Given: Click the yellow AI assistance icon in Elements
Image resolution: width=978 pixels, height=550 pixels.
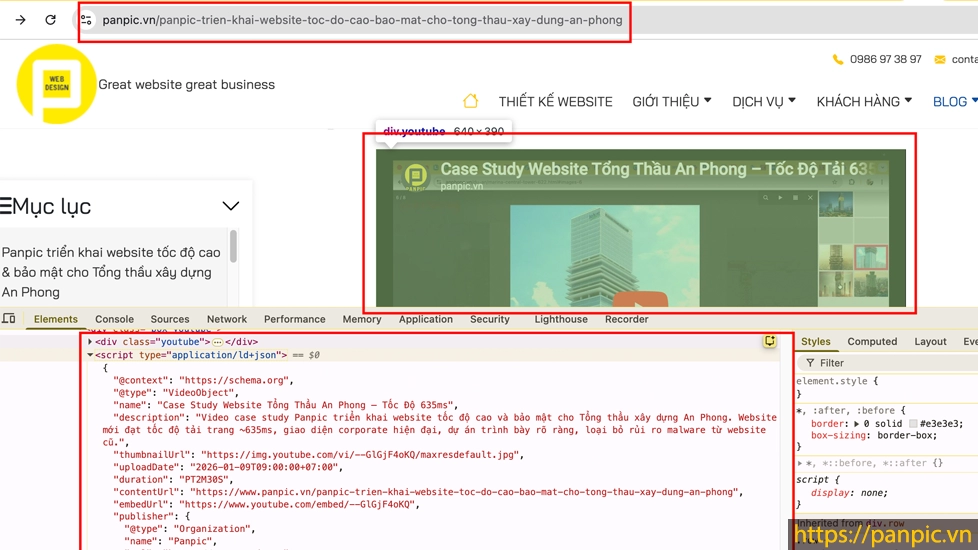Looking at the screenshot, I should pyautogui.click(x=770, y=340).
